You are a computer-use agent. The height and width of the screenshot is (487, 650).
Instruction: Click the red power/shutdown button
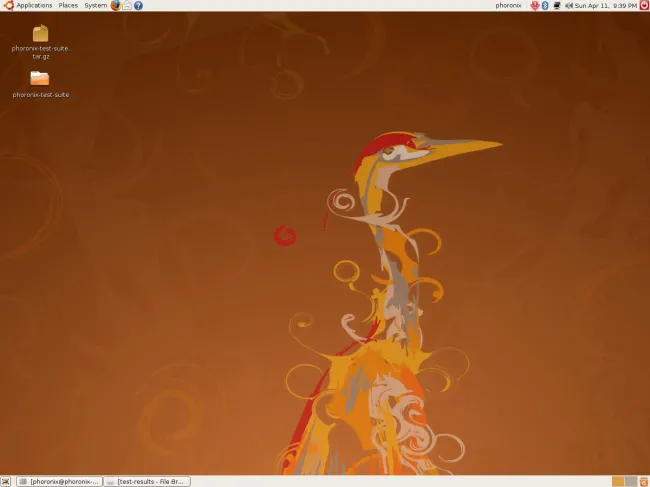644,5
